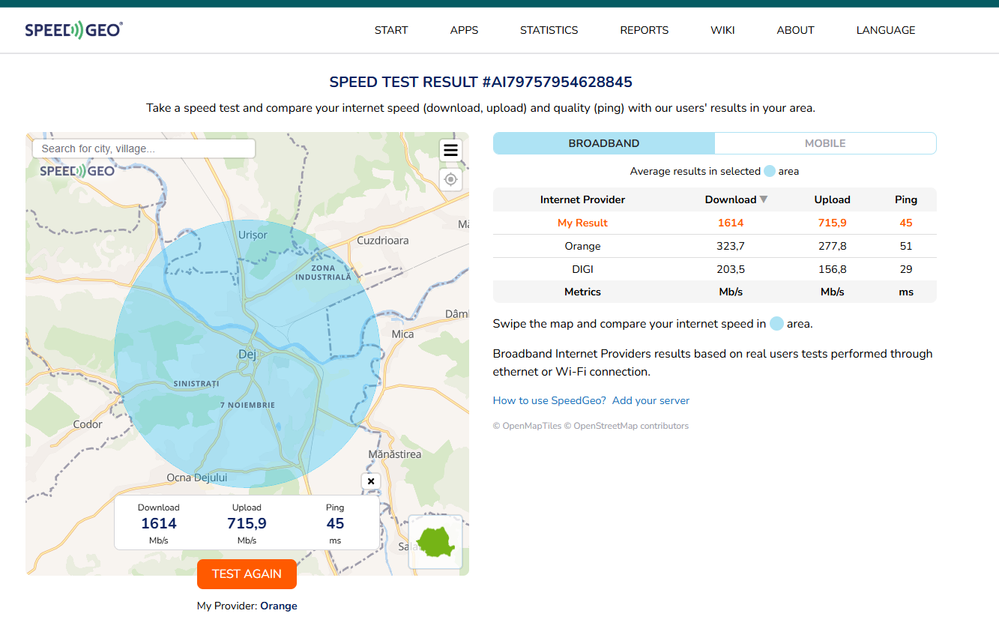999x629 pixels.
Task: Select the Cuzdrioara label on map
Action: point(382,240)
